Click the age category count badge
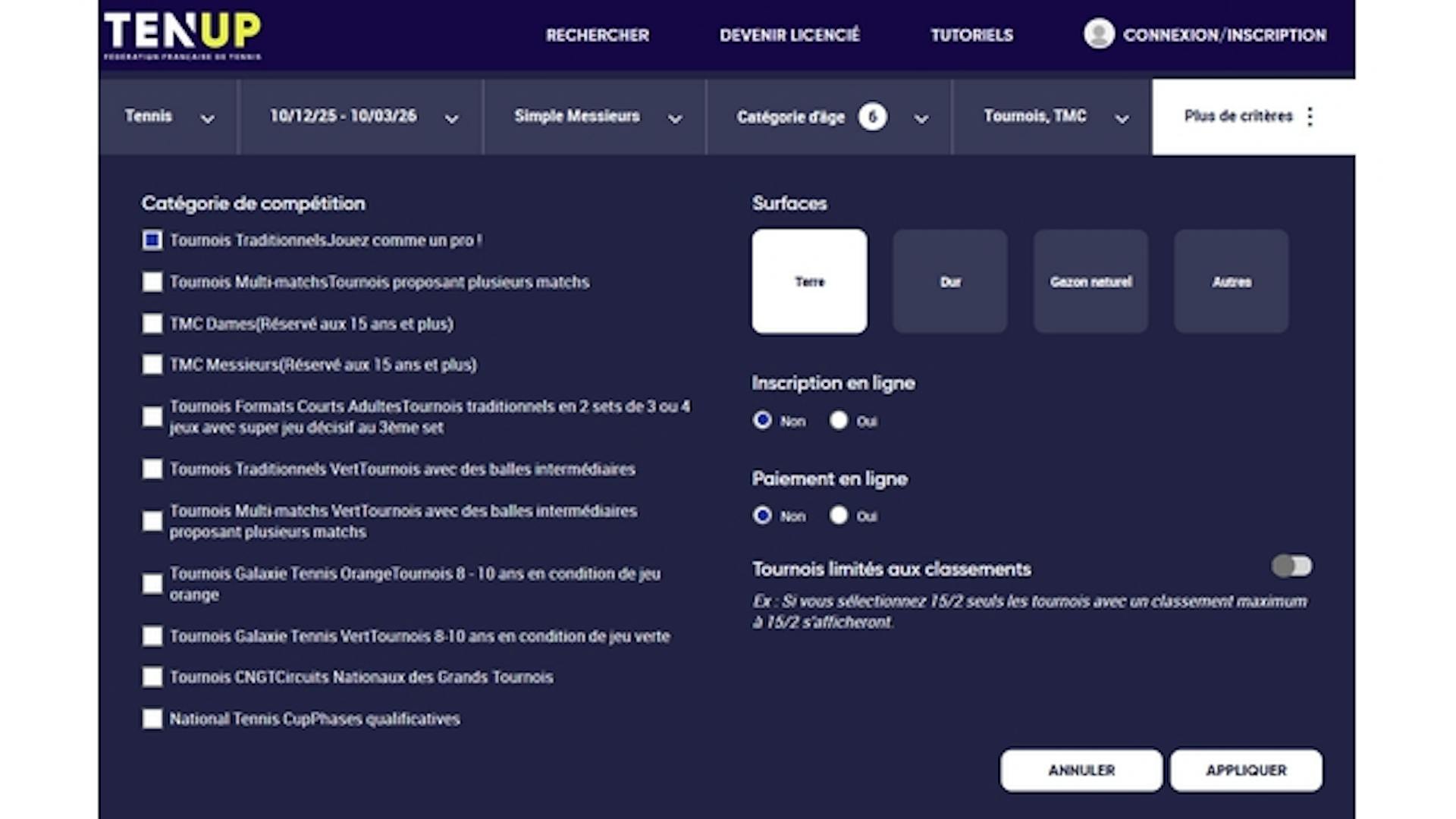 tap(872, 117)
